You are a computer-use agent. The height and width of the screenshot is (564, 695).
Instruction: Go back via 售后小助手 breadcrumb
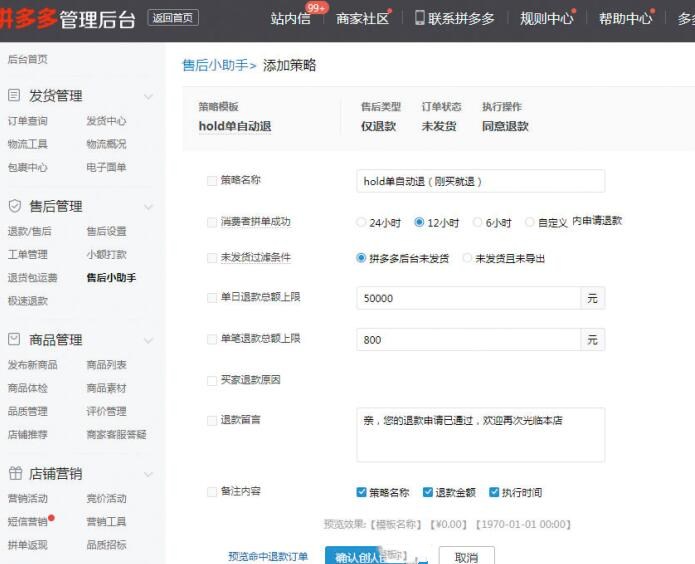(x=215, y=65)
